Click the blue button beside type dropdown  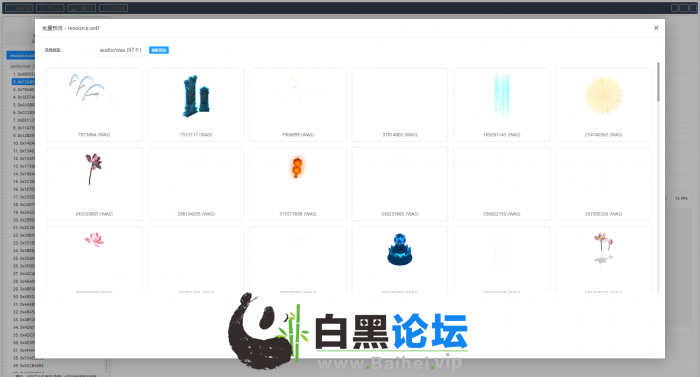pyautogui.click(x=159, y=50)
